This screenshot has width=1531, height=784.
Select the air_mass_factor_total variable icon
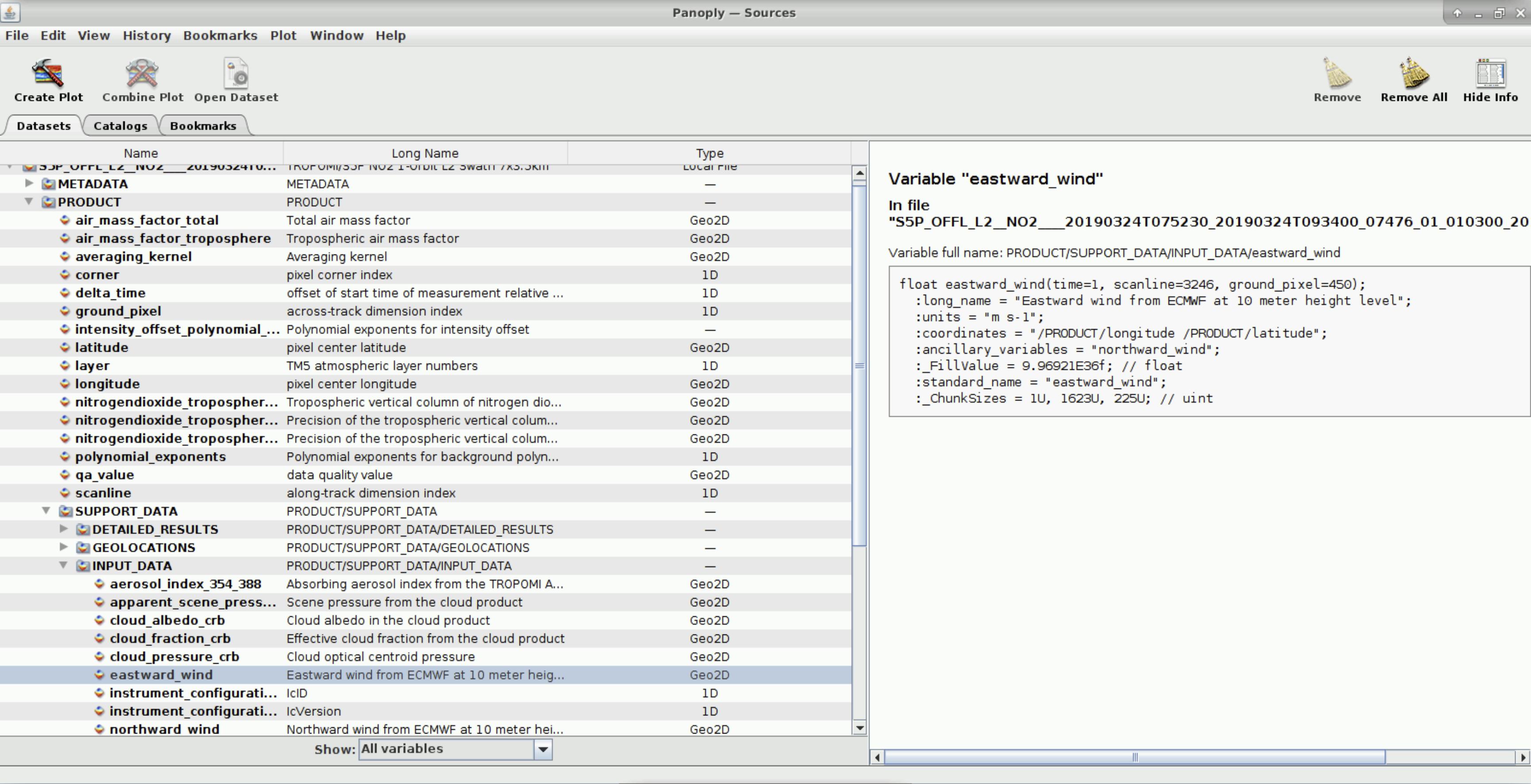[65, 220]
